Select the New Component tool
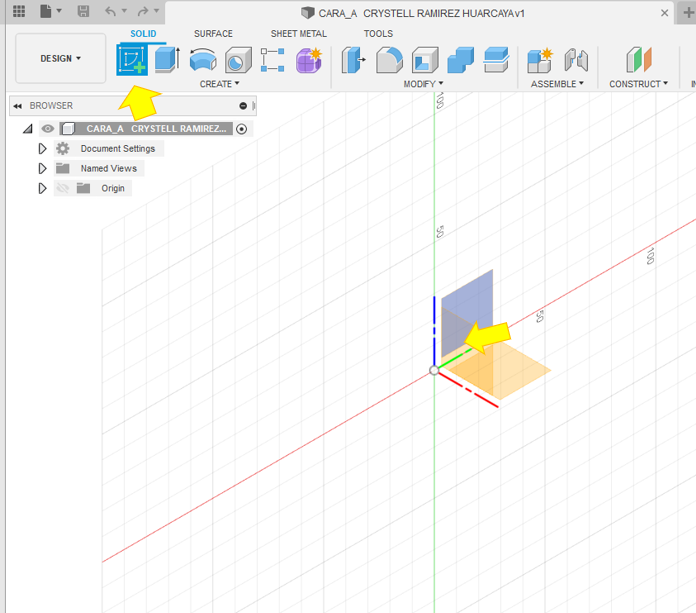The image size is (696, 613). pos(540,59)
